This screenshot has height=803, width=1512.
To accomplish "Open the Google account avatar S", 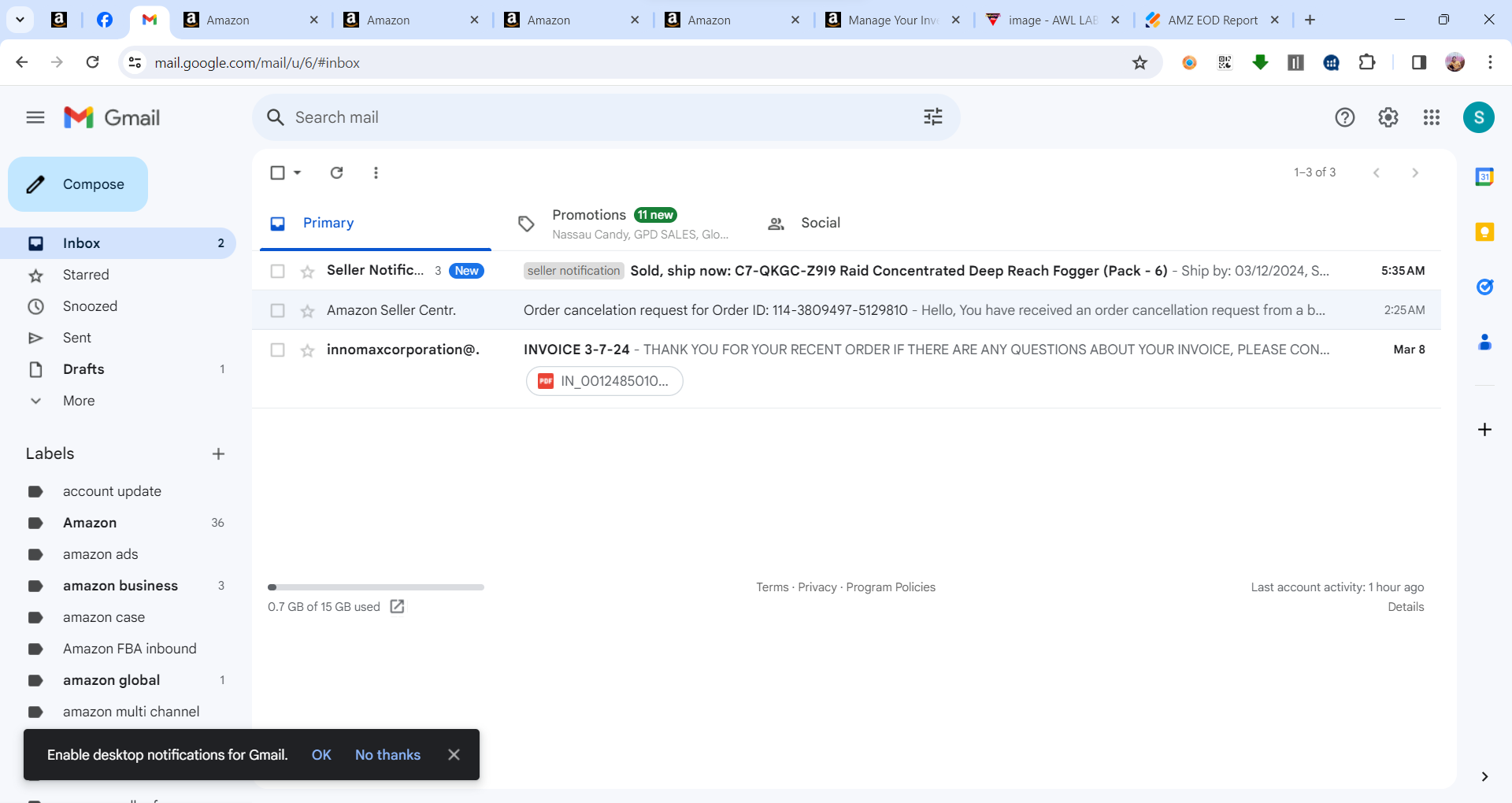I will pos(1479,117).
